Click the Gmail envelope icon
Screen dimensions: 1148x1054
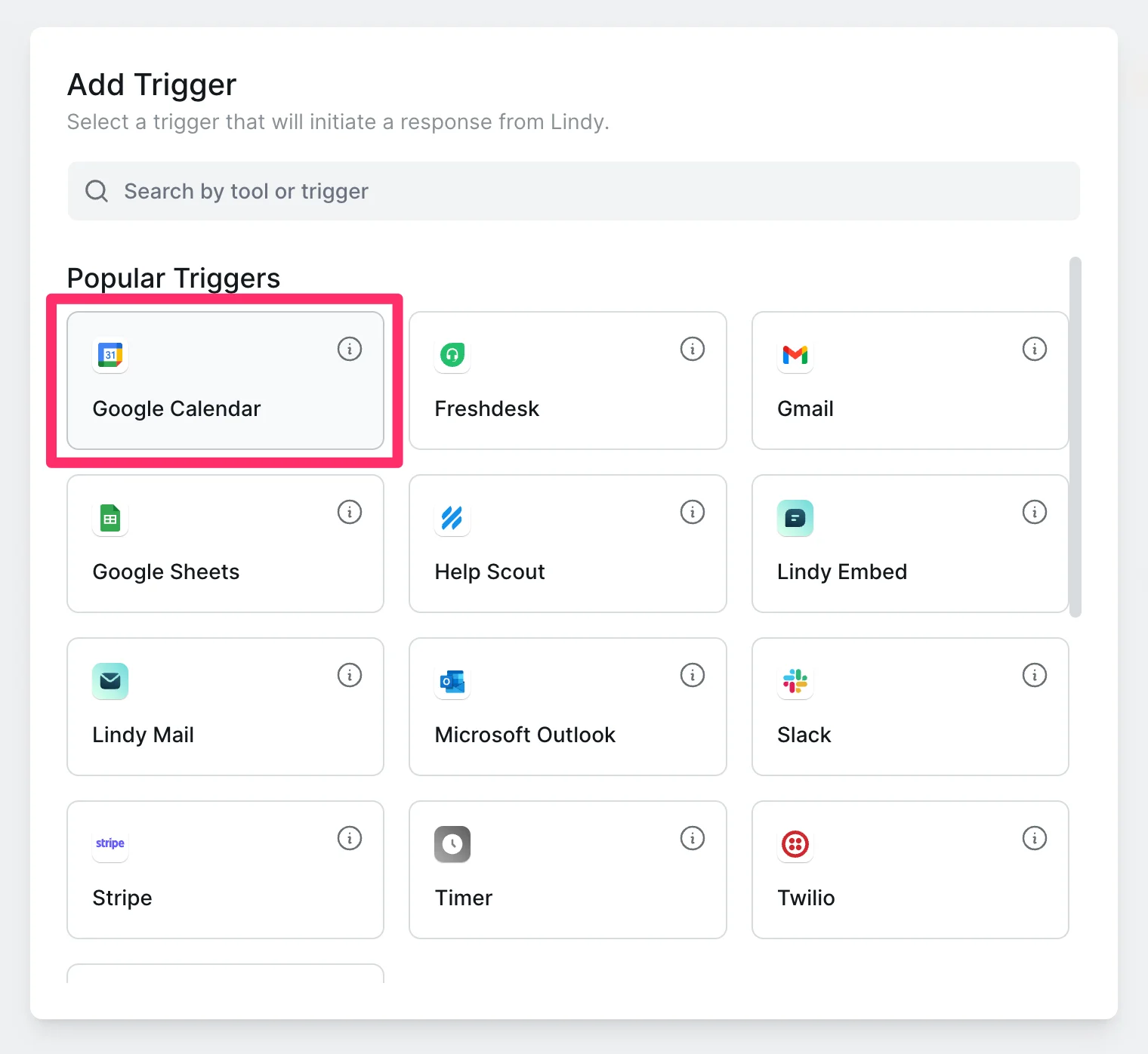tap(795, 355)
